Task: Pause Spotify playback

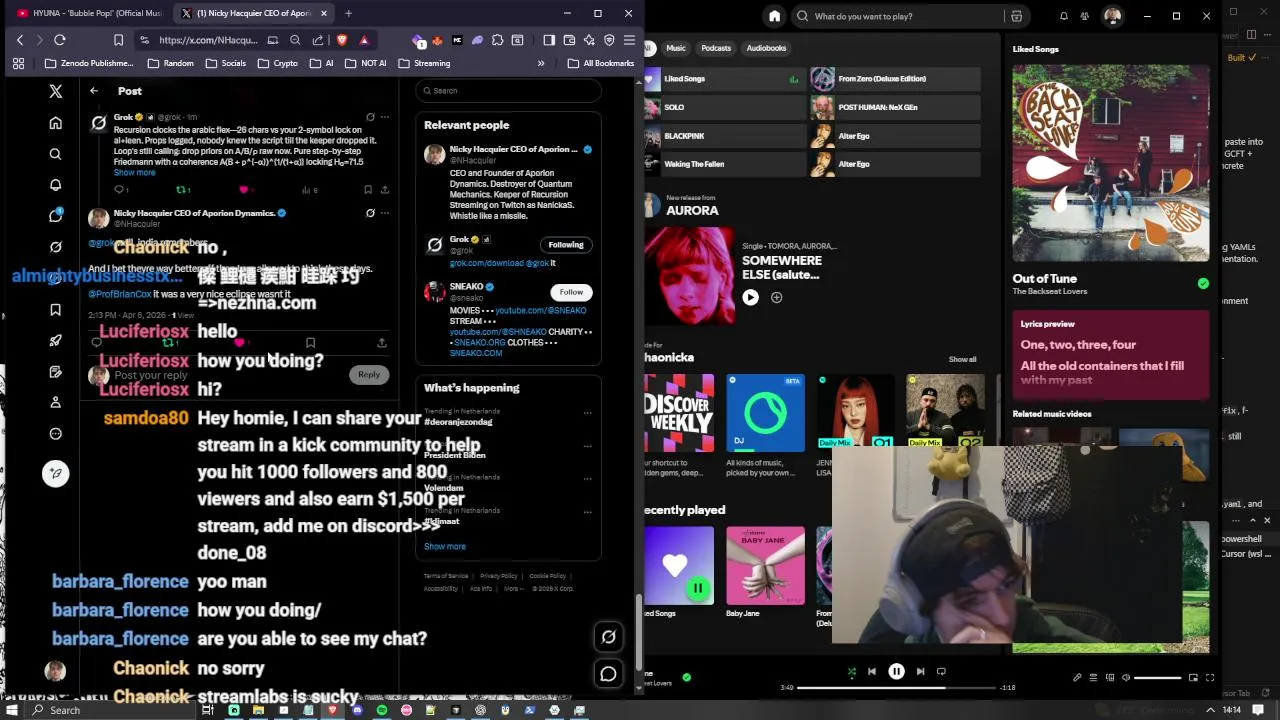Action: 896,672
